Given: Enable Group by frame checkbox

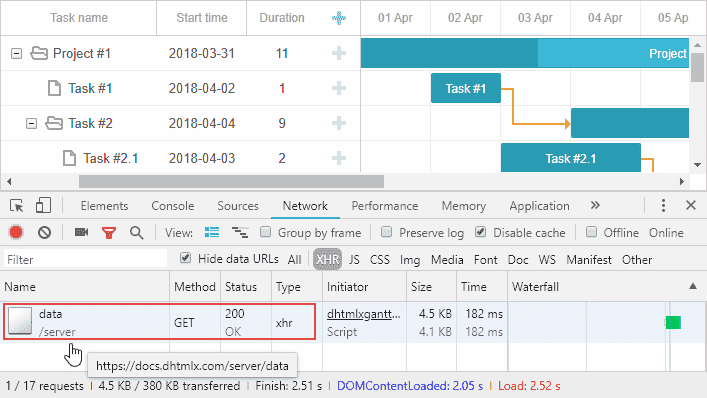Looking at the screenshot, I should pyautogui.click(x=266, y=232).
